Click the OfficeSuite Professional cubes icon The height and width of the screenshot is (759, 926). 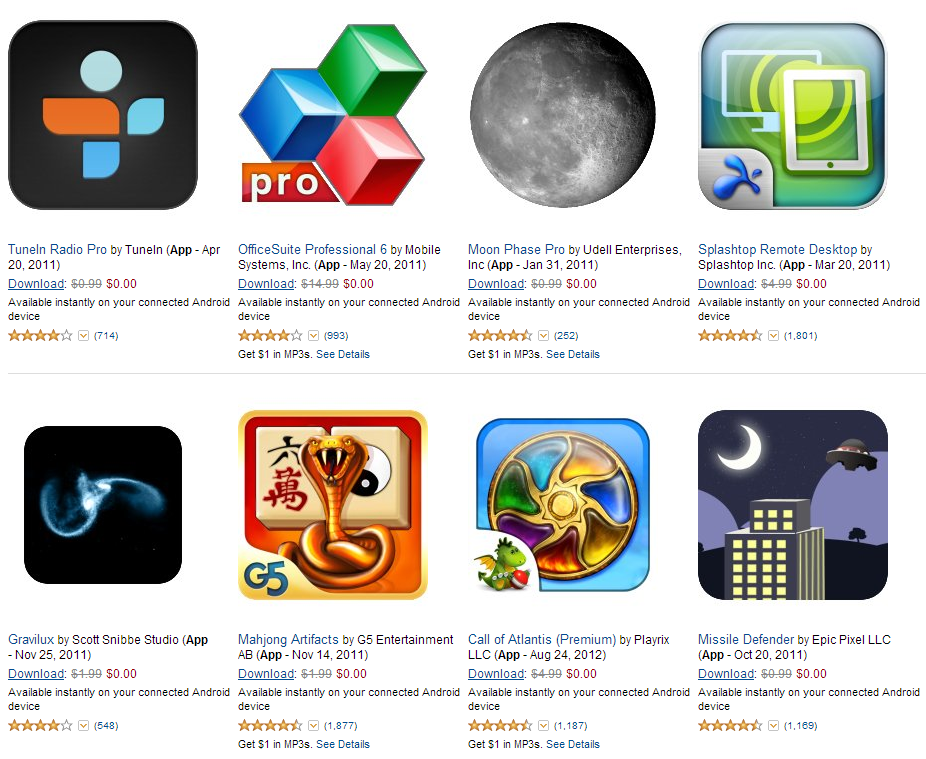coord(332,115)
